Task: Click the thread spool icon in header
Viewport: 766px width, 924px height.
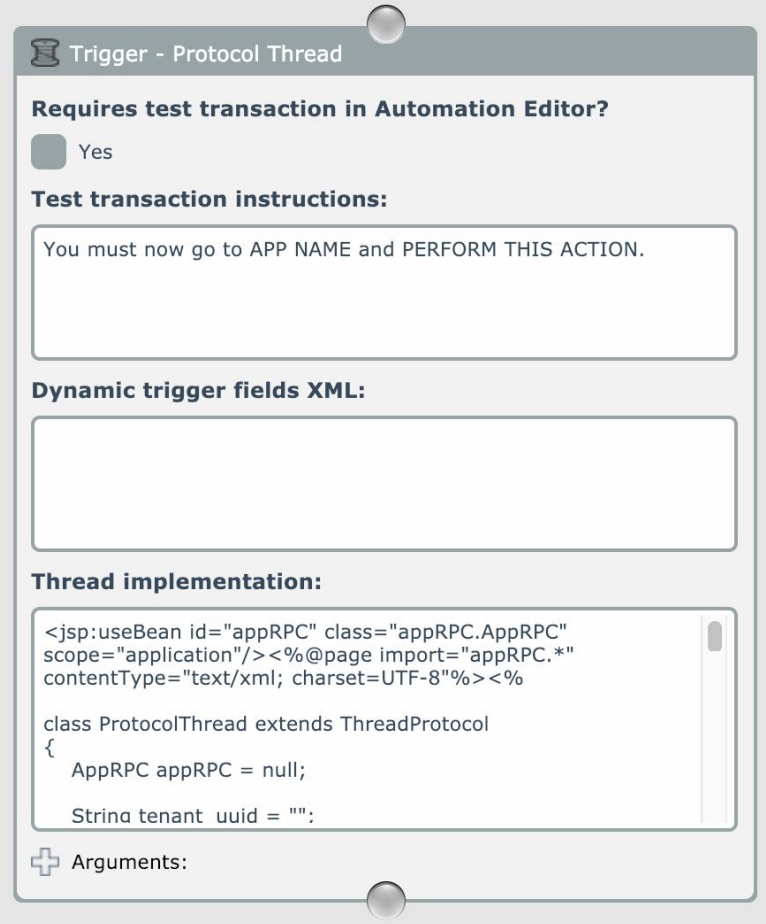Action: tap(45, 54)
